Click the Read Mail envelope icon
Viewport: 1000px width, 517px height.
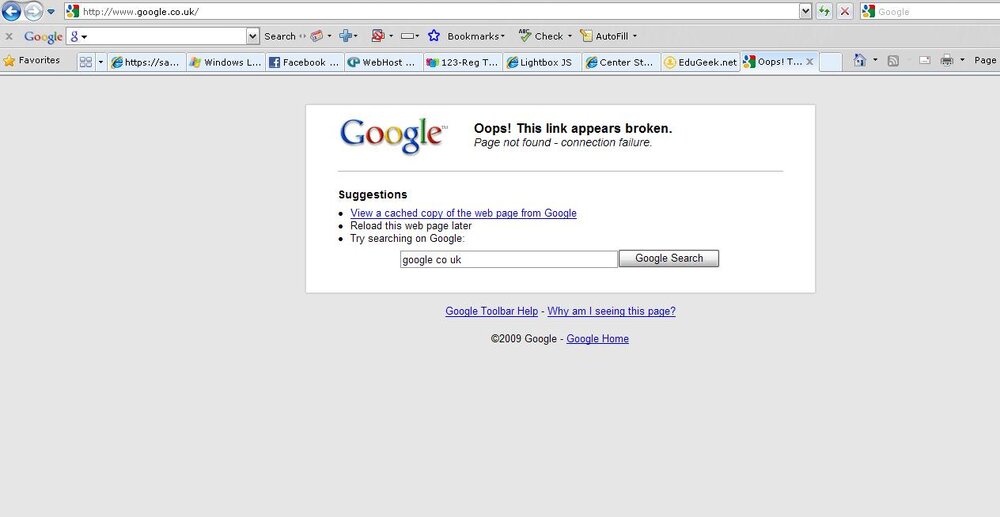pos(925,61)
